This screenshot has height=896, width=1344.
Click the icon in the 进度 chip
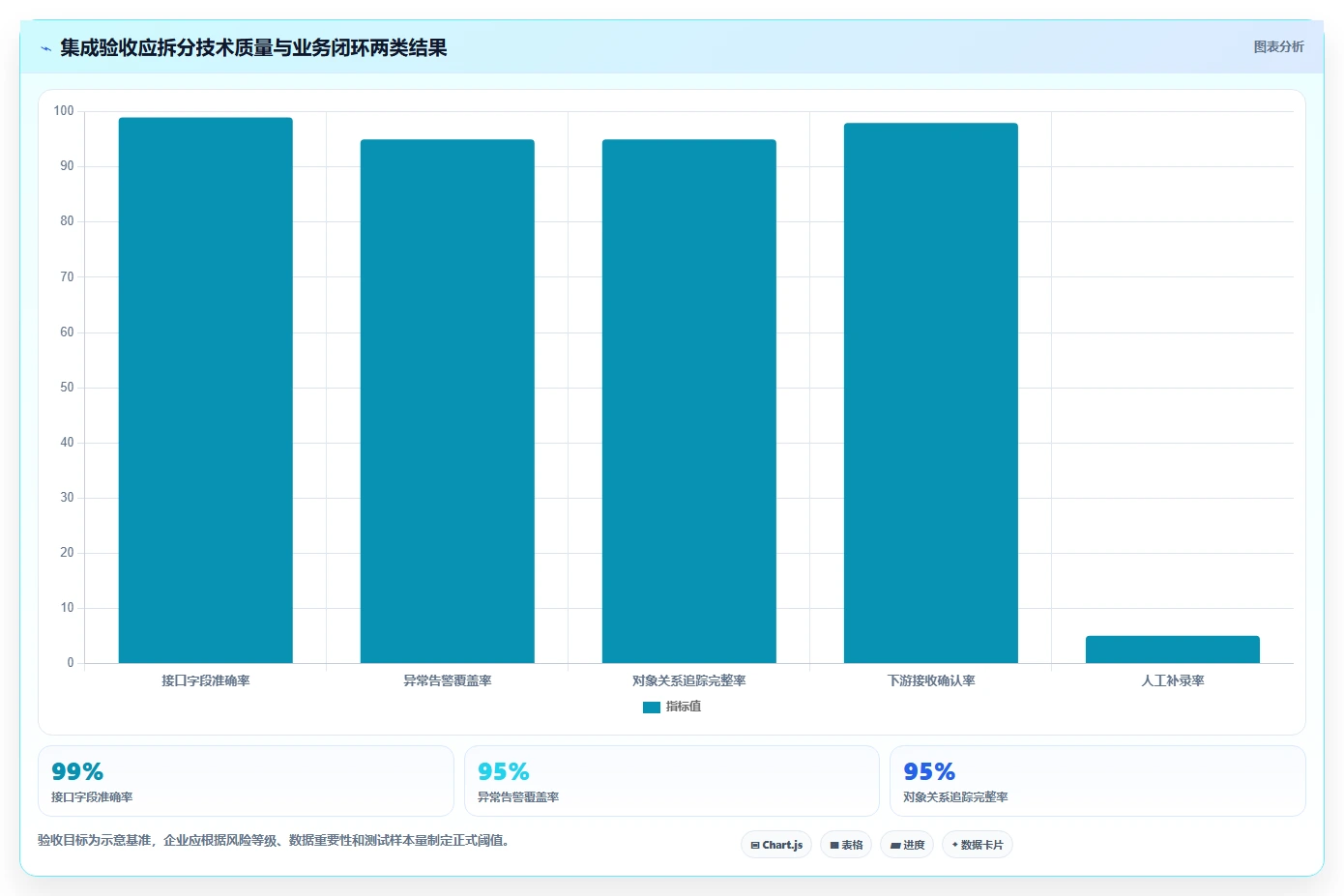[895, 846]
